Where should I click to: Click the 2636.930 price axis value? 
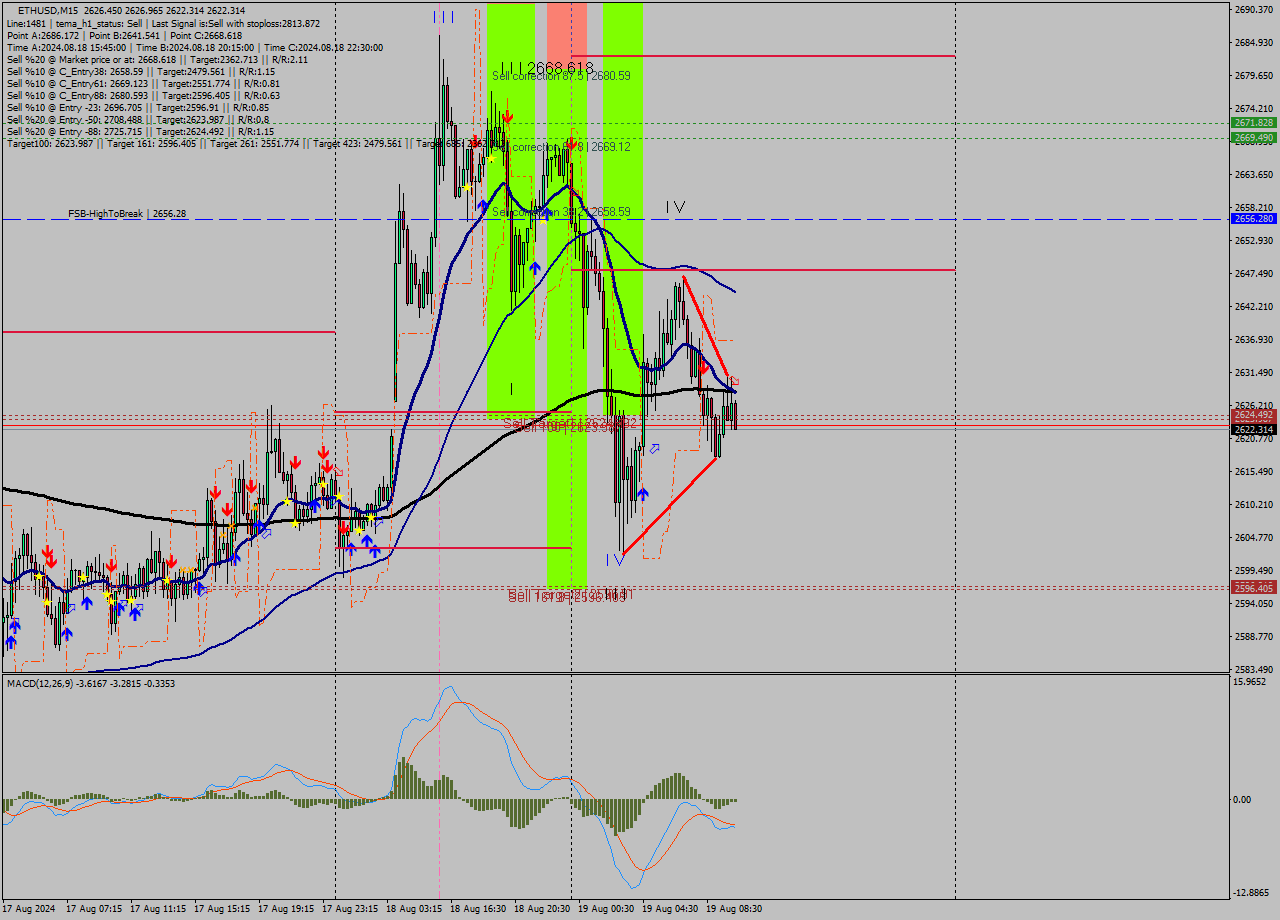coord(1254,339)
